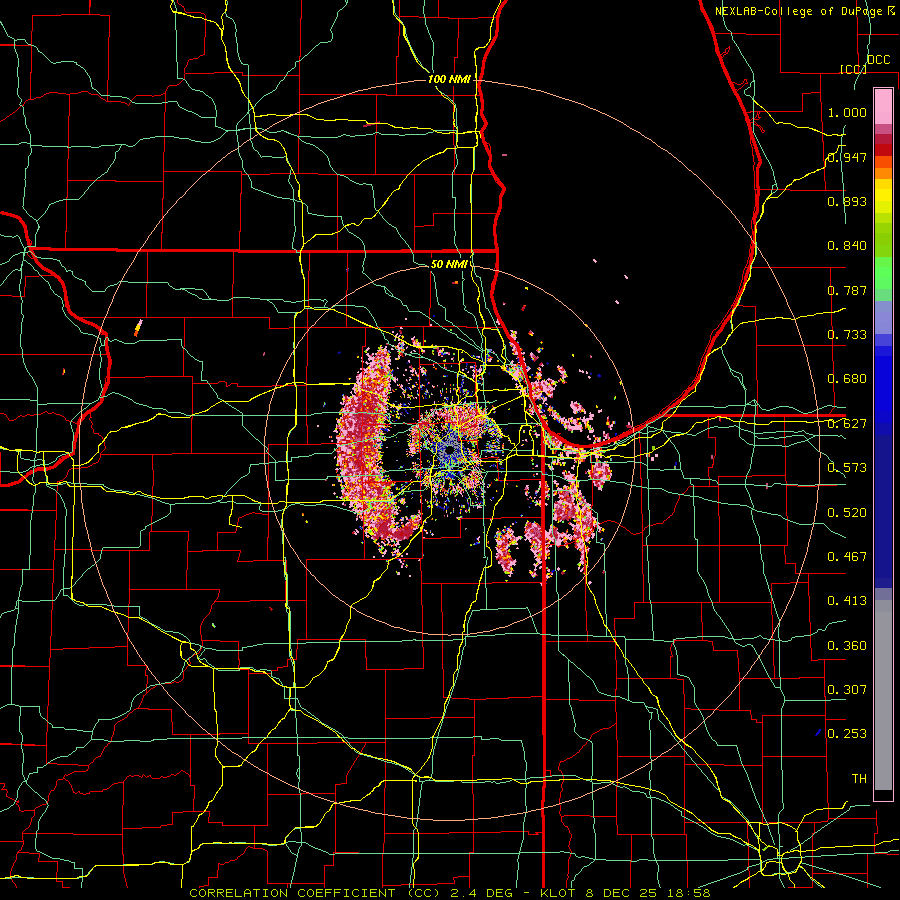Click the 0.680 color scale label

(x=847, y=379)
